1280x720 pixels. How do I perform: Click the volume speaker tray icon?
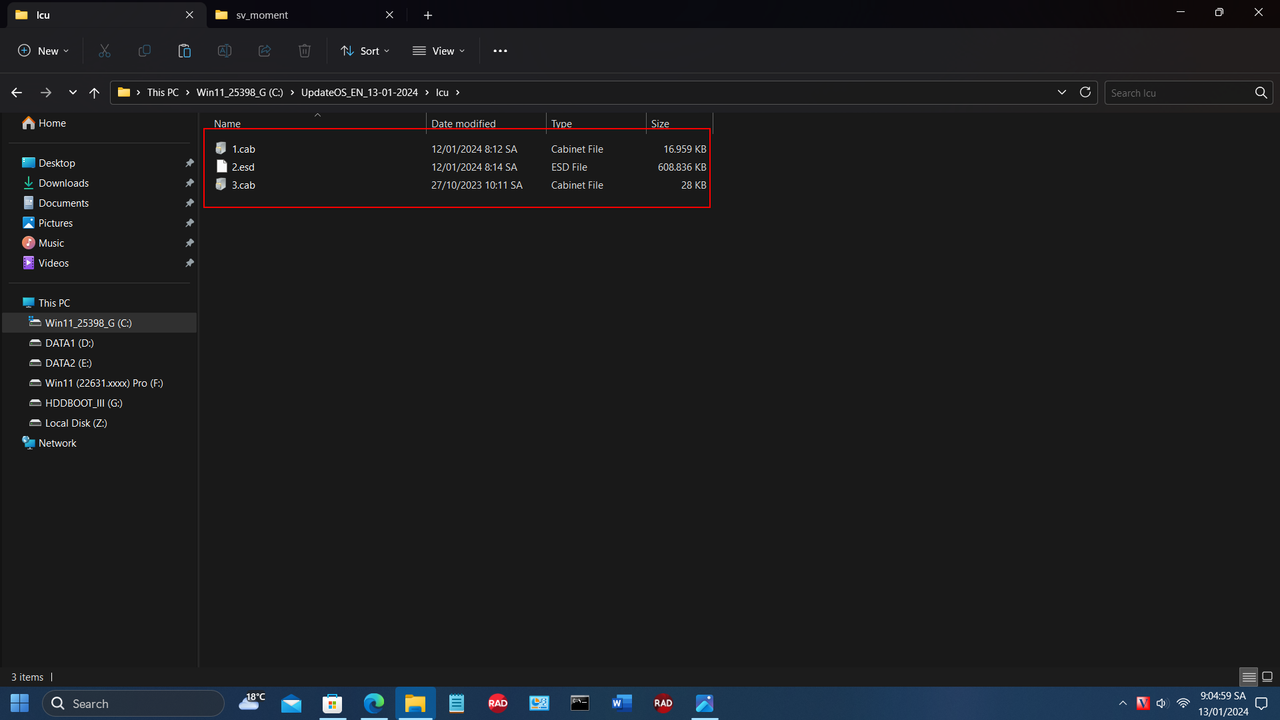(1161, 703)
